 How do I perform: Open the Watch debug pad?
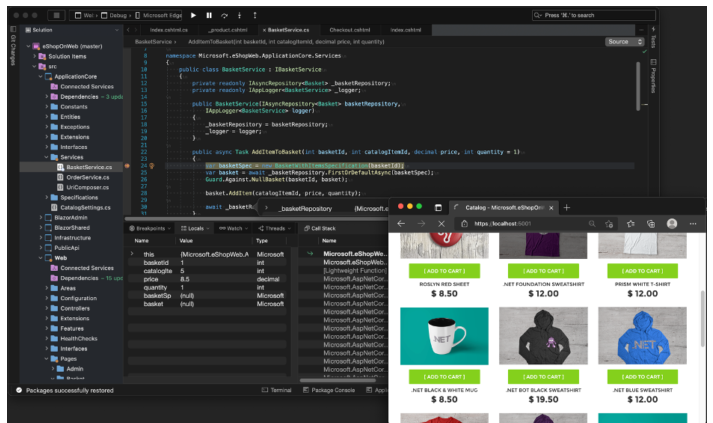234,228
